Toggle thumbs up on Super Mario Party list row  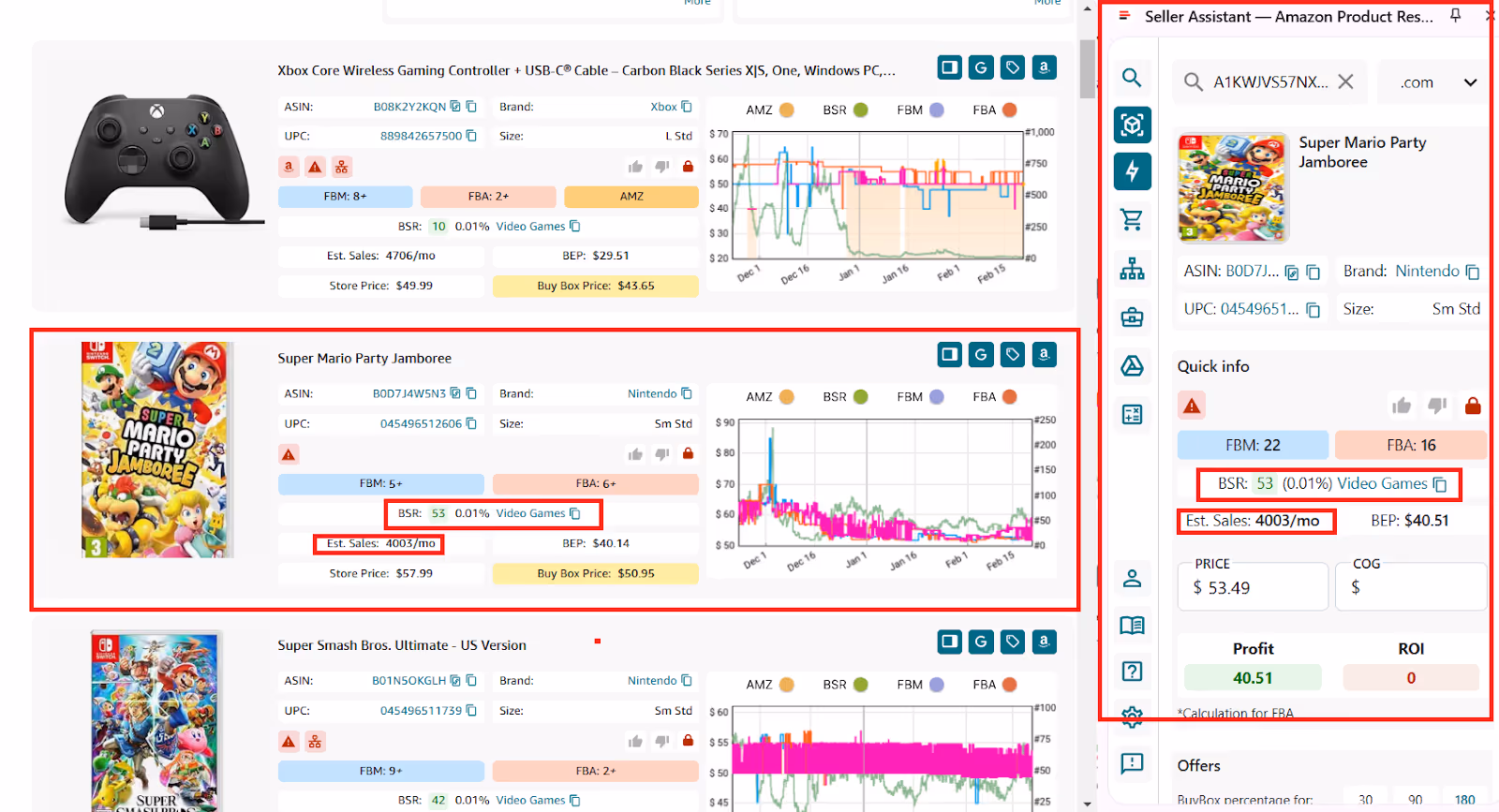635,454
